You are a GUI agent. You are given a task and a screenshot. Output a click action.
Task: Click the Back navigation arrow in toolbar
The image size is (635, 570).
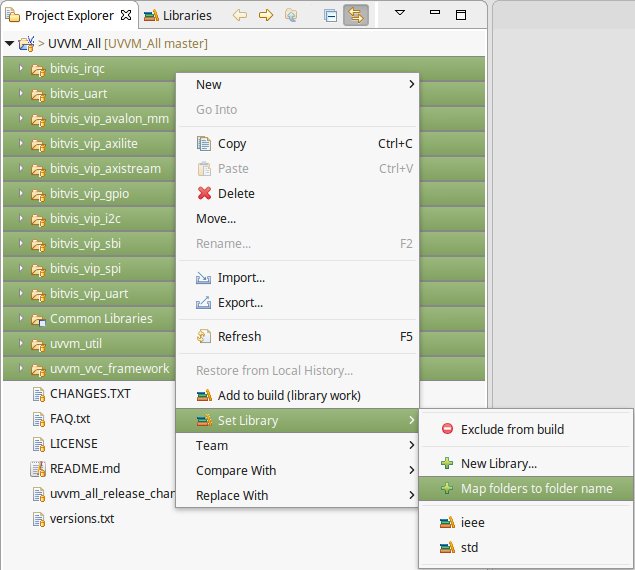240,15
